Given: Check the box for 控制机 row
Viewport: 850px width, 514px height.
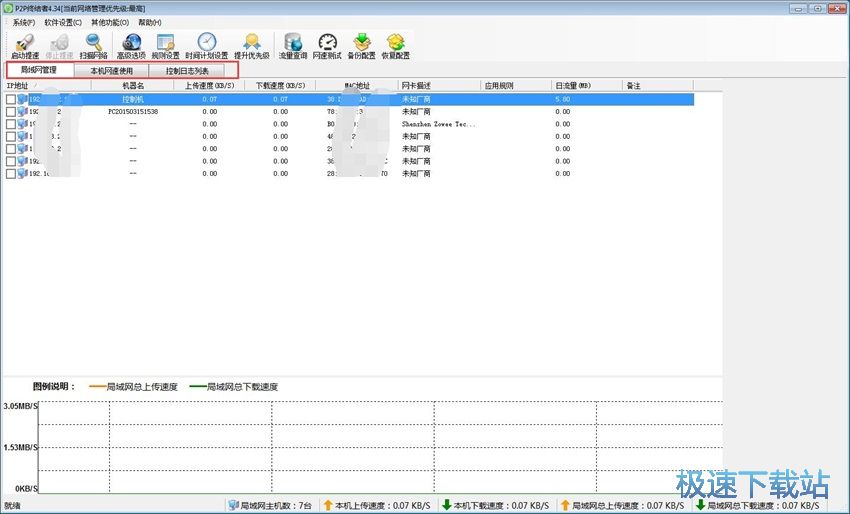Looking at the screenshot, I should click(x=11, y=99).
